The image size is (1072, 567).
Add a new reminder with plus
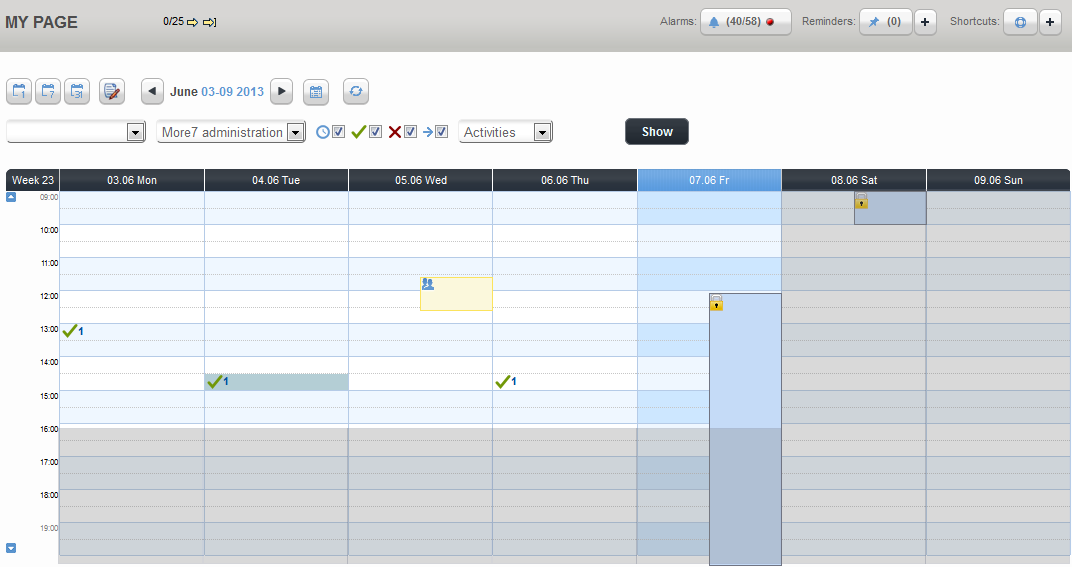pos(925,22)
